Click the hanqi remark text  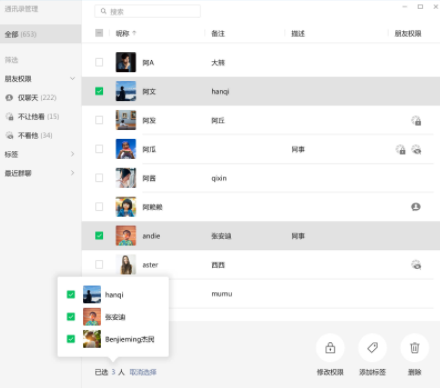click(220, 91)
